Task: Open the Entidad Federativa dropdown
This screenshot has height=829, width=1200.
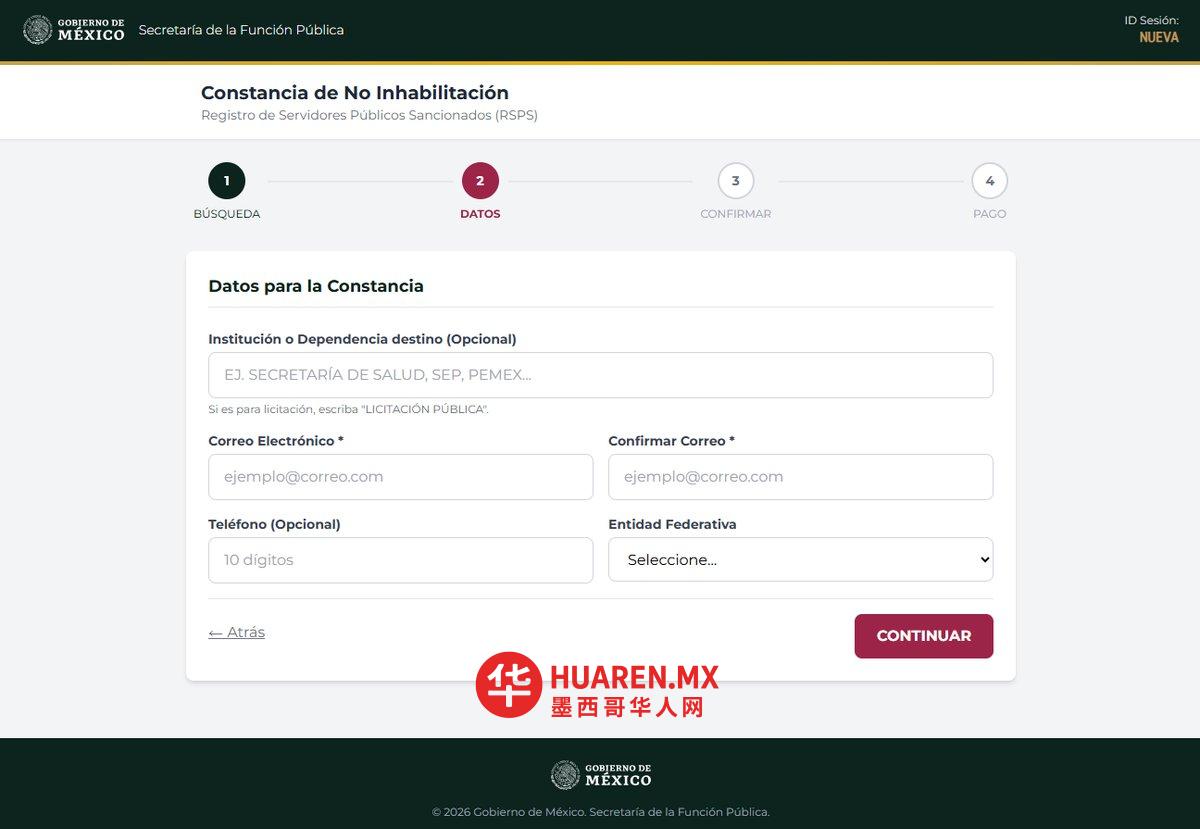Action: [801, 560]
